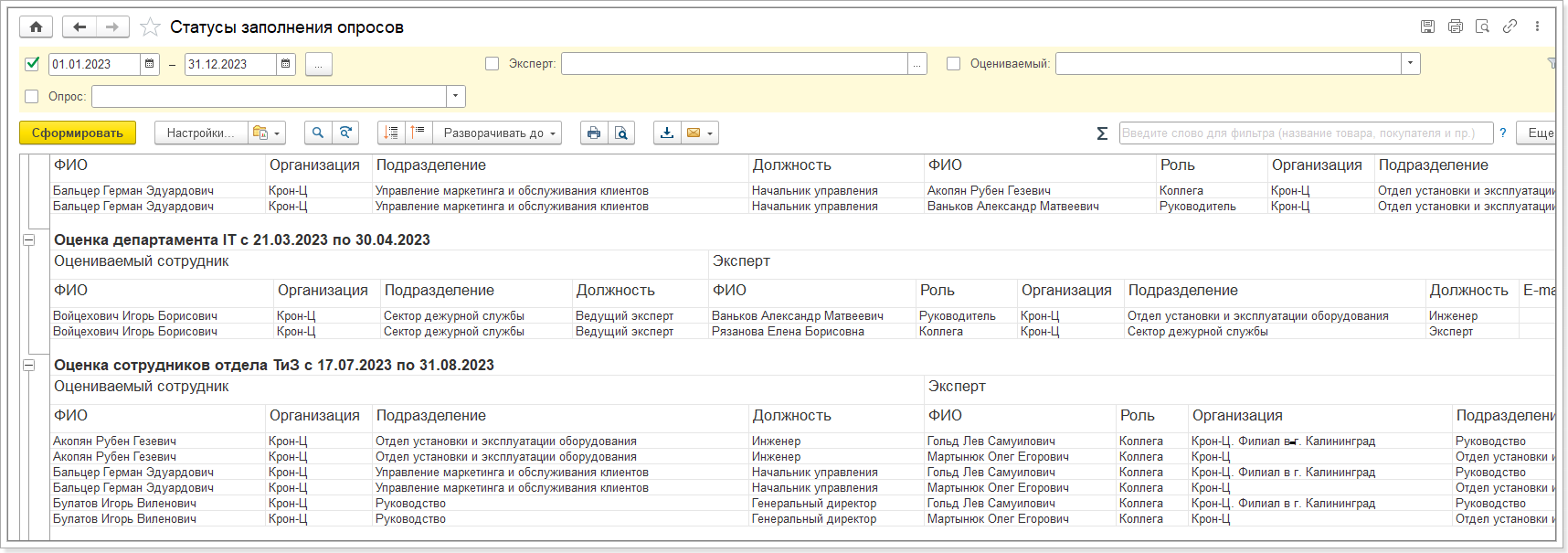Uncheck the date period checkbox
This screenshot has width=1568, height=553.
click(x=33, y=64)
